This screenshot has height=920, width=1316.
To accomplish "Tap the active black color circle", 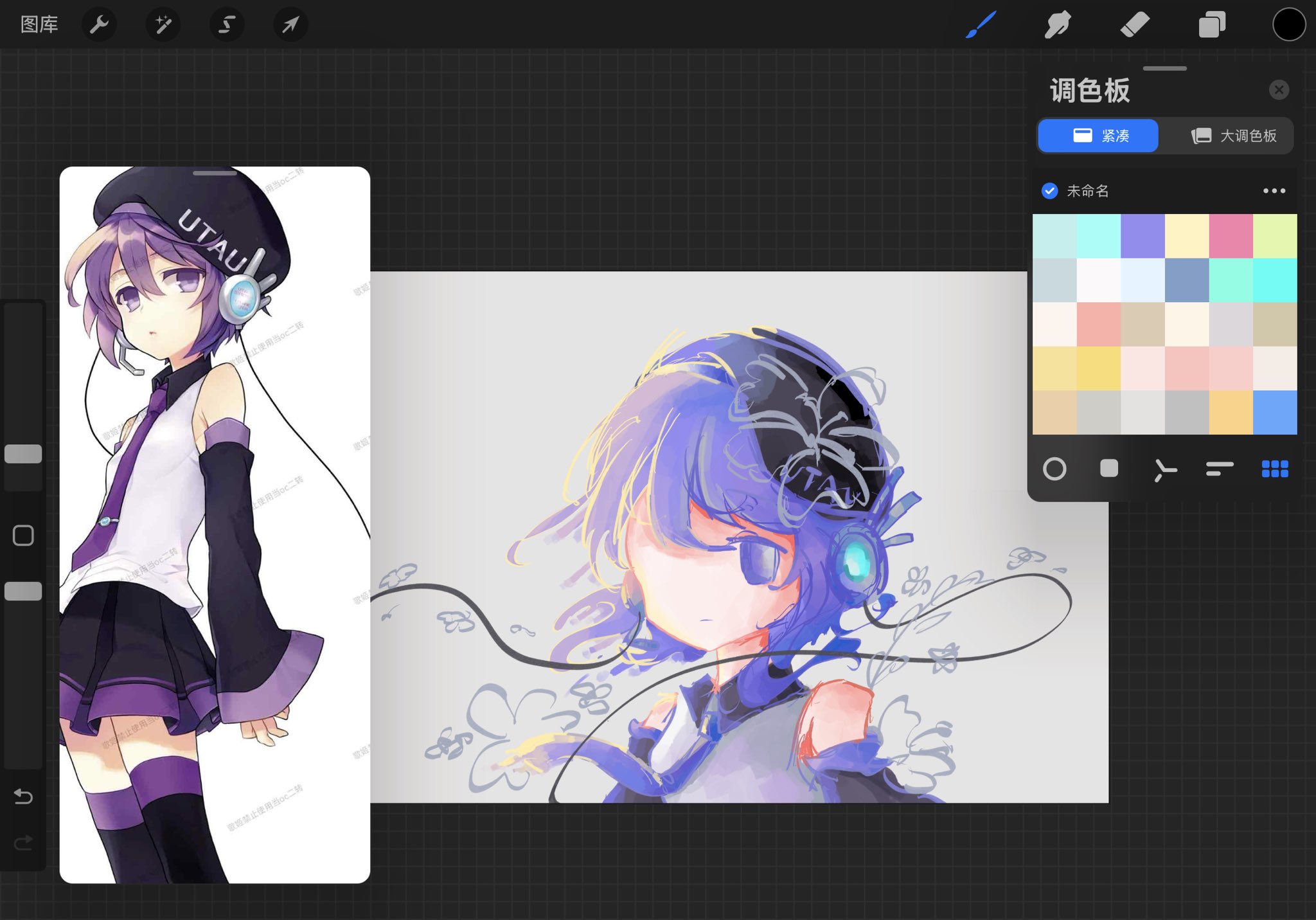I will point(1289,25).
